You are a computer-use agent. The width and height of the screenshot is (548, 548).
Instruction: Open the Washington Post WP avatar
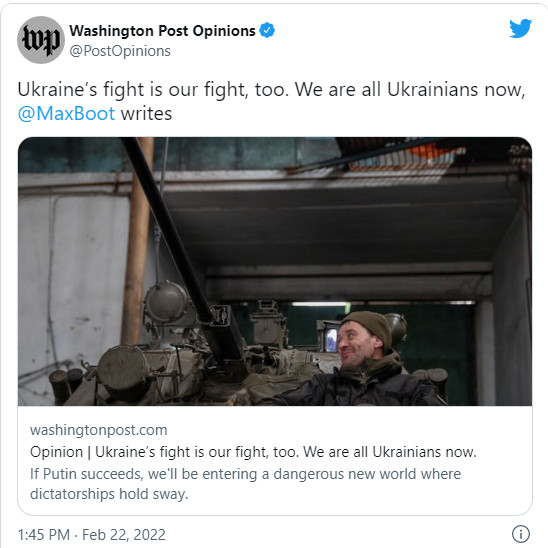pyautogui.click(x=41, y=40)
